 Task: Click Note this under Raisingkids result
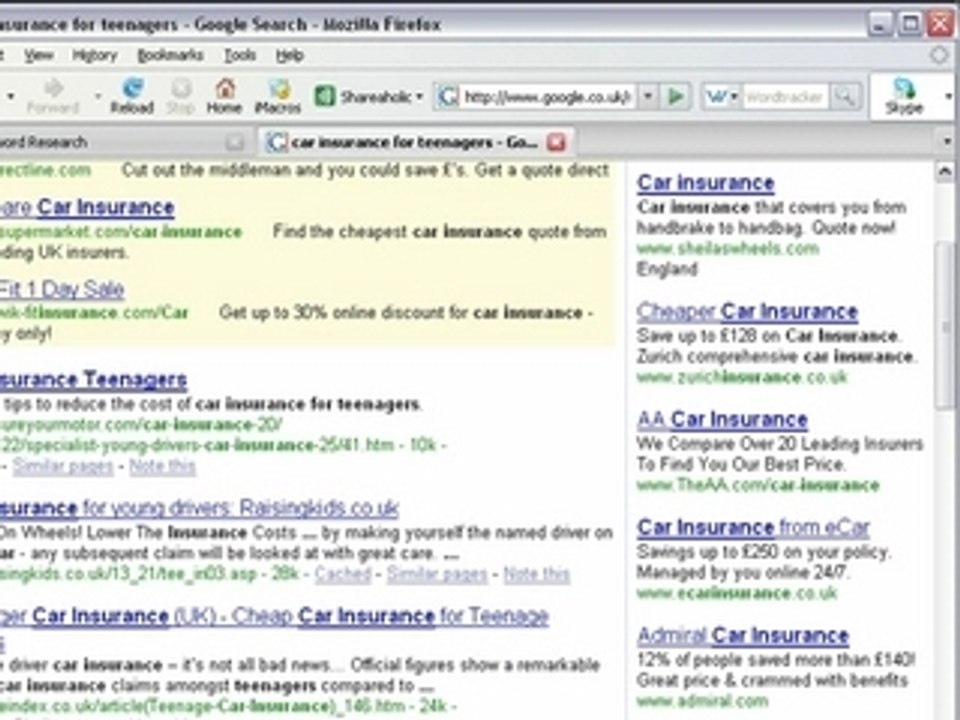click(x=536, y=574)
